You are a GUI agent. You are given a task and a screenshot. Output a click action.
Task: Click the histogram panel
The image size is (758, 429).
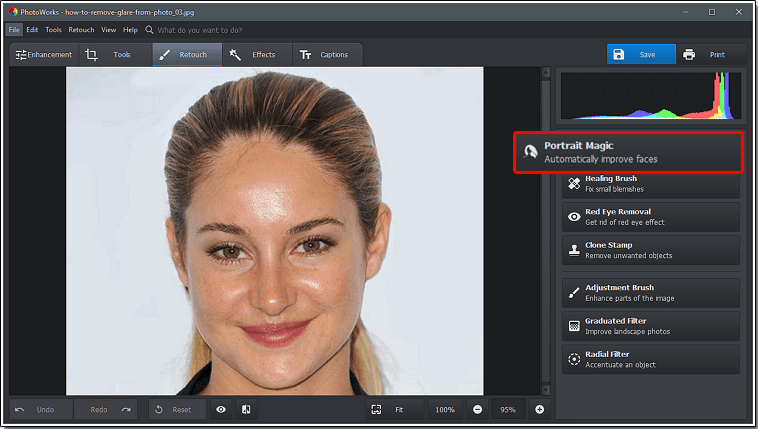[x=651, y=96]
